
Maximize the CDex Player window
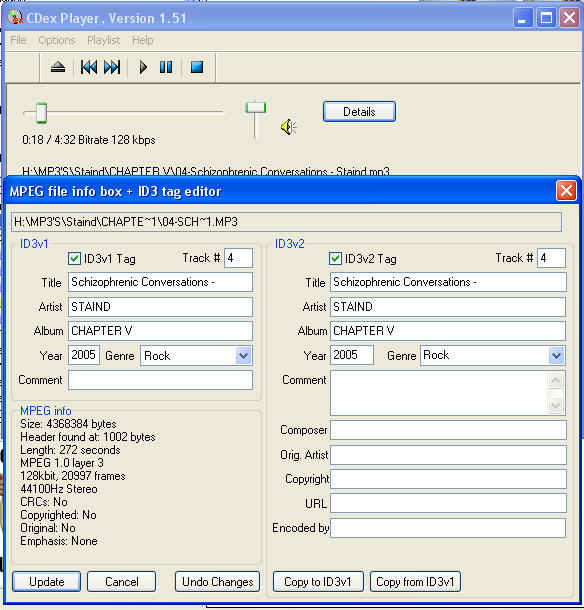click(546, 18)
